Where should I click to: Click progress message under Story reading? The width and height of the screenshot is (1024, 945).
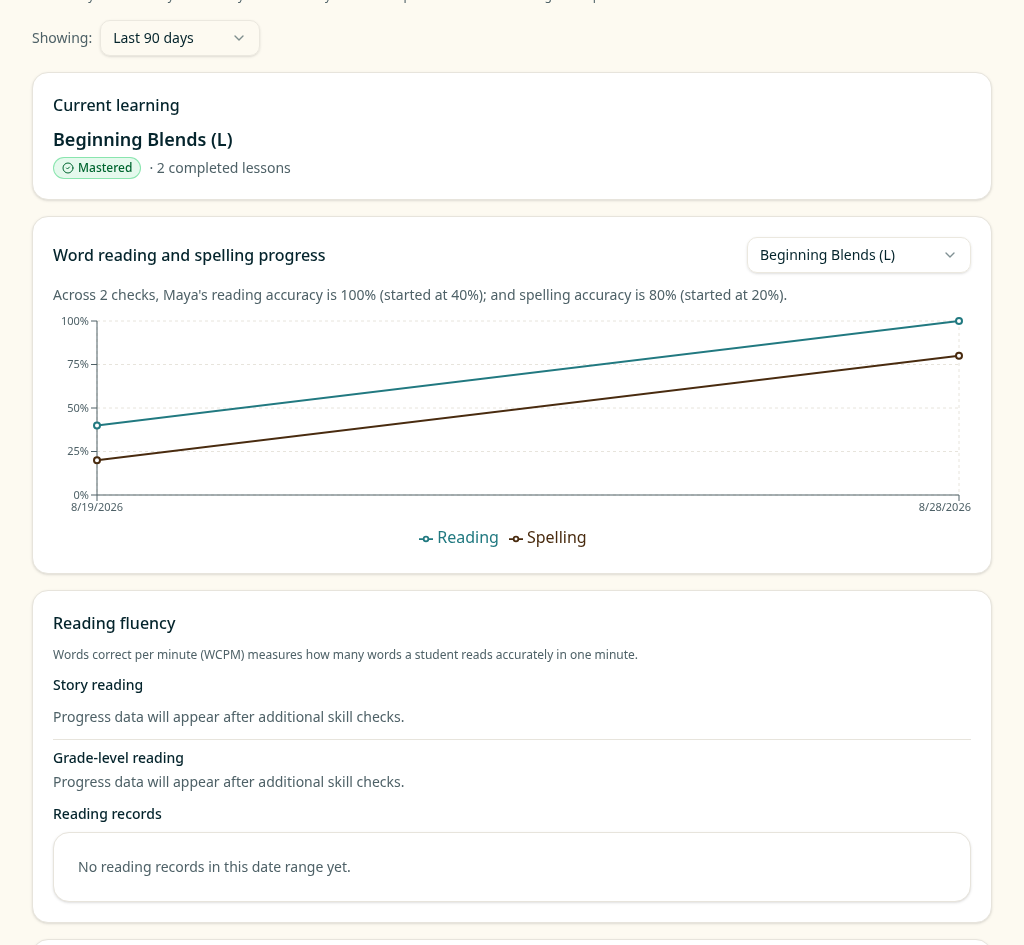click(229, 717)
